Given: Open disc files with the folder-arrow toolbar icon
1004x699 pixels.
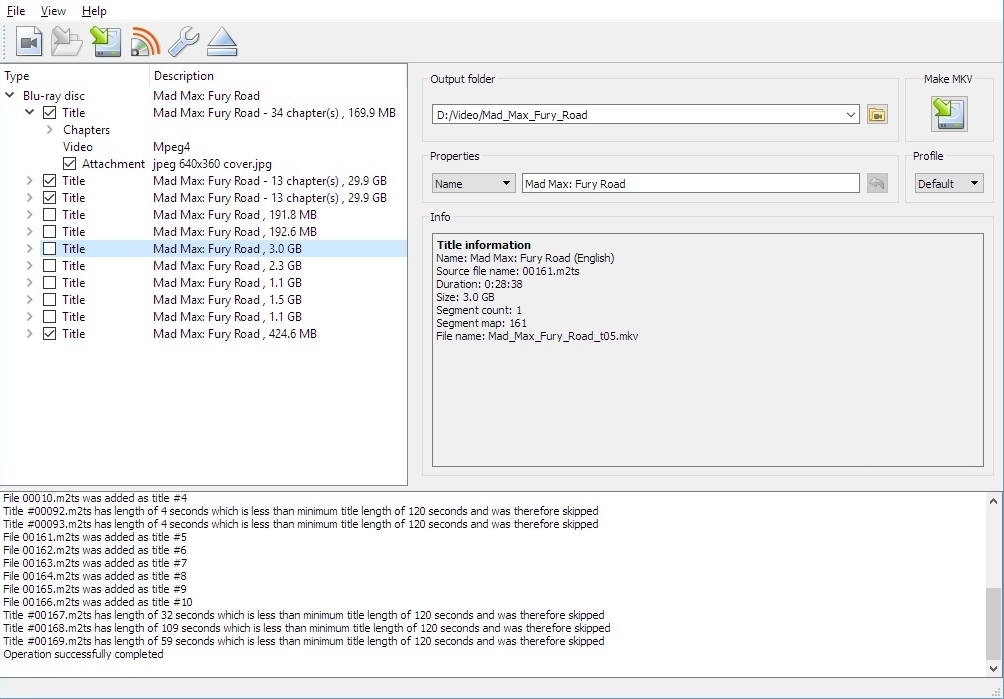Looking at the screenshot, I should point(66,41).
